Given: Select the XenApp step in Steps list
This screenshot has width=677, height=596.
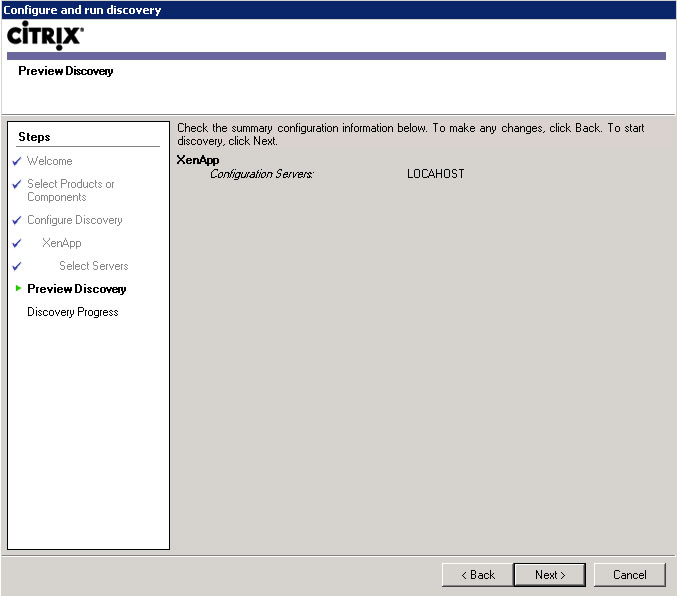Looking at the screenshot, I should [x=62, y=243].
